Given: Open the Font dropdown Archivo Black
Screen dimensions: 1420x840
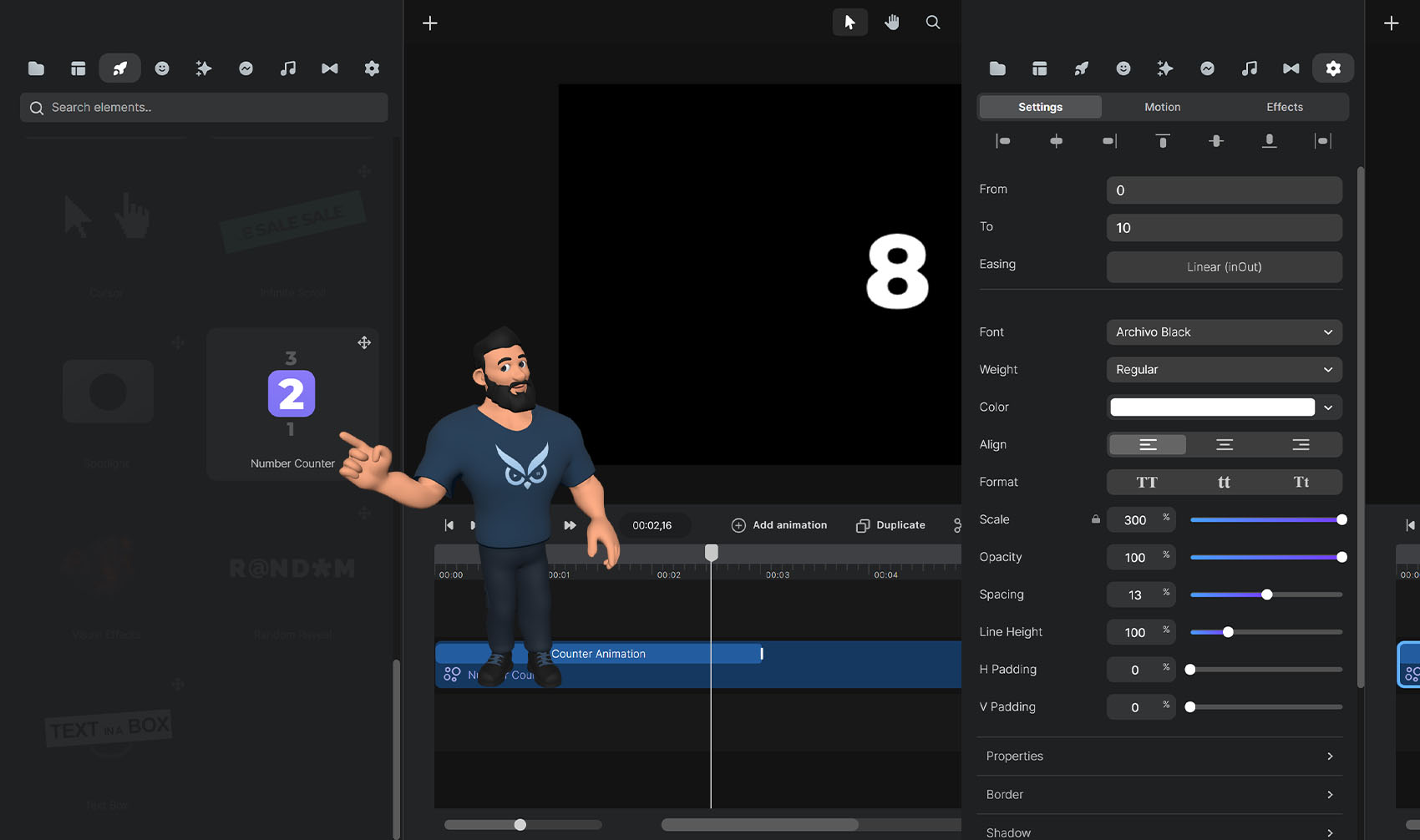Looking at the screenshot, I should (1224, 332).
